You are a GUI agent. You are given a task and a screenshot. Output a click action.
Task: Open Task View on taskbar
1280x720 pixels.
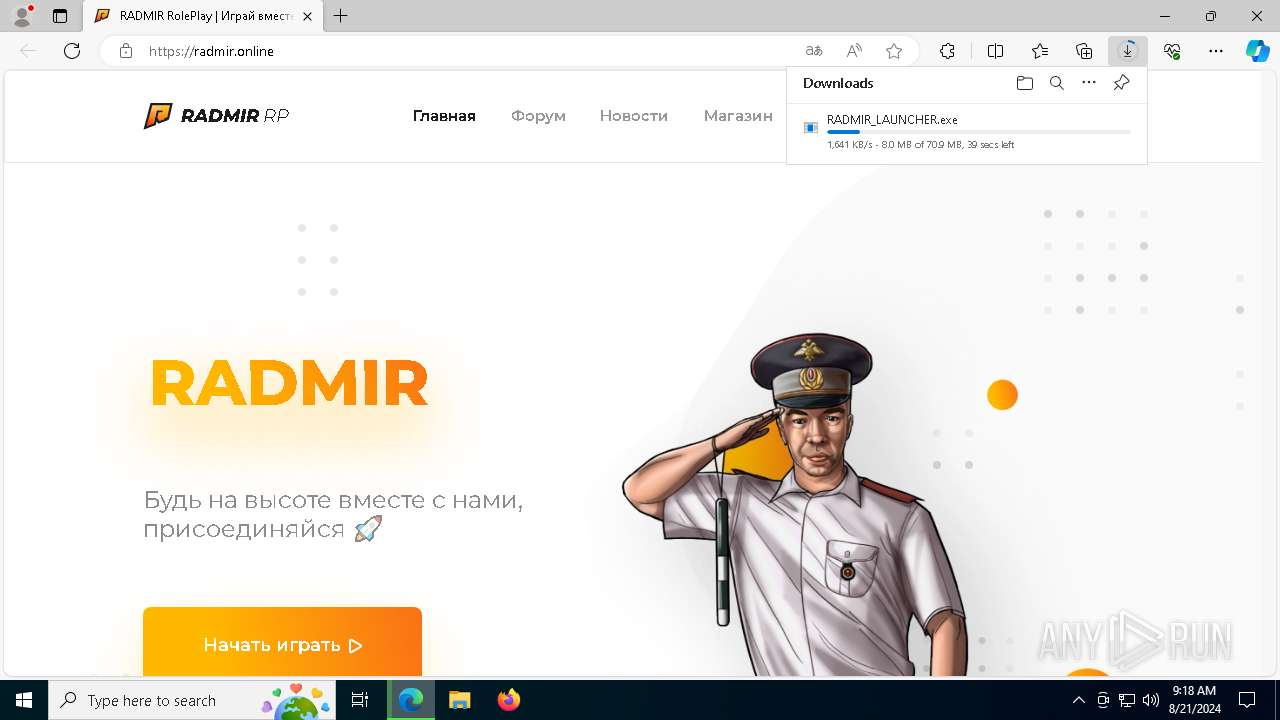(360, 700)
